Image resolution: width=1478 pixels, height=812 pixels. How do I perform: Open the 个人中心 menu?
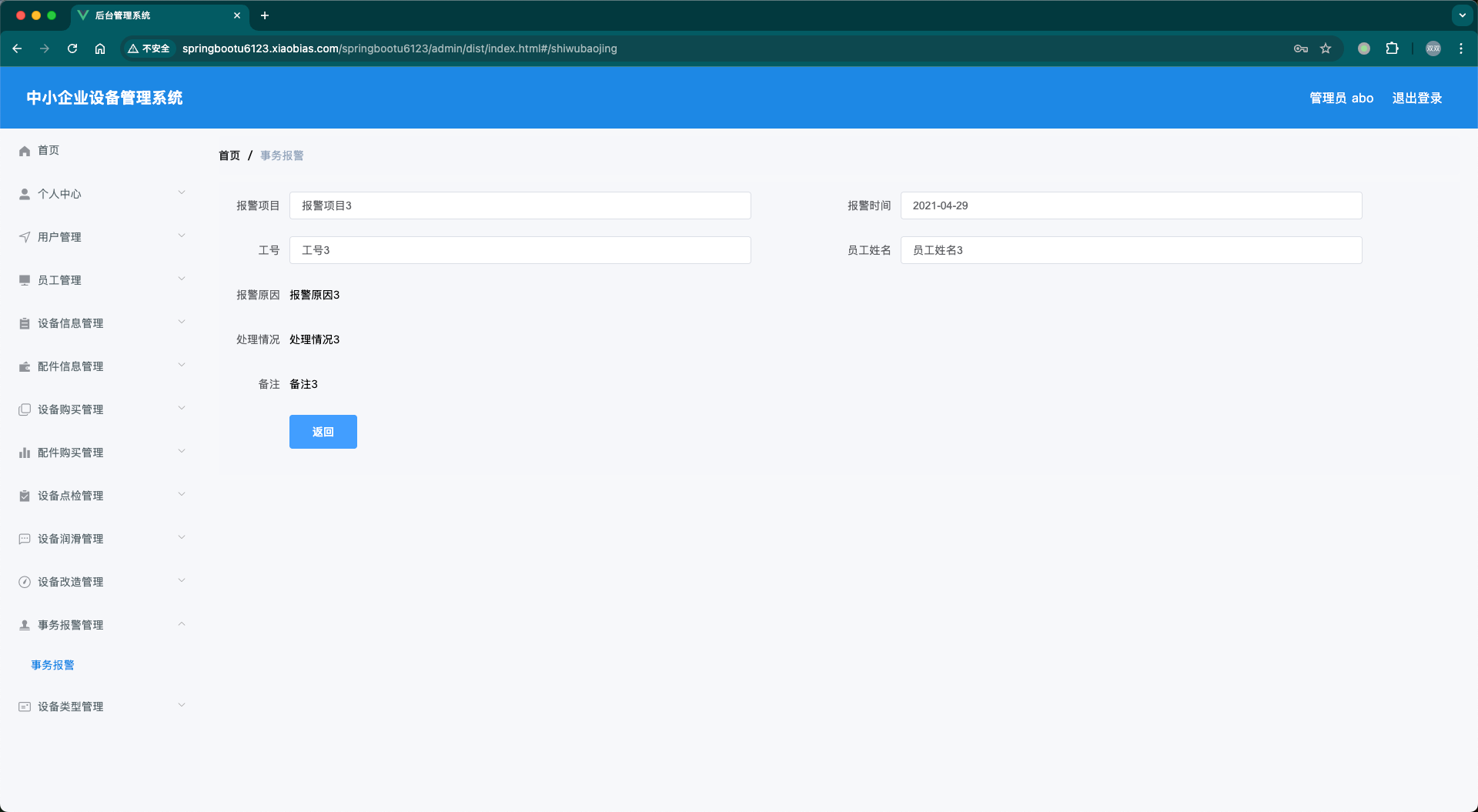pos(100,194)
